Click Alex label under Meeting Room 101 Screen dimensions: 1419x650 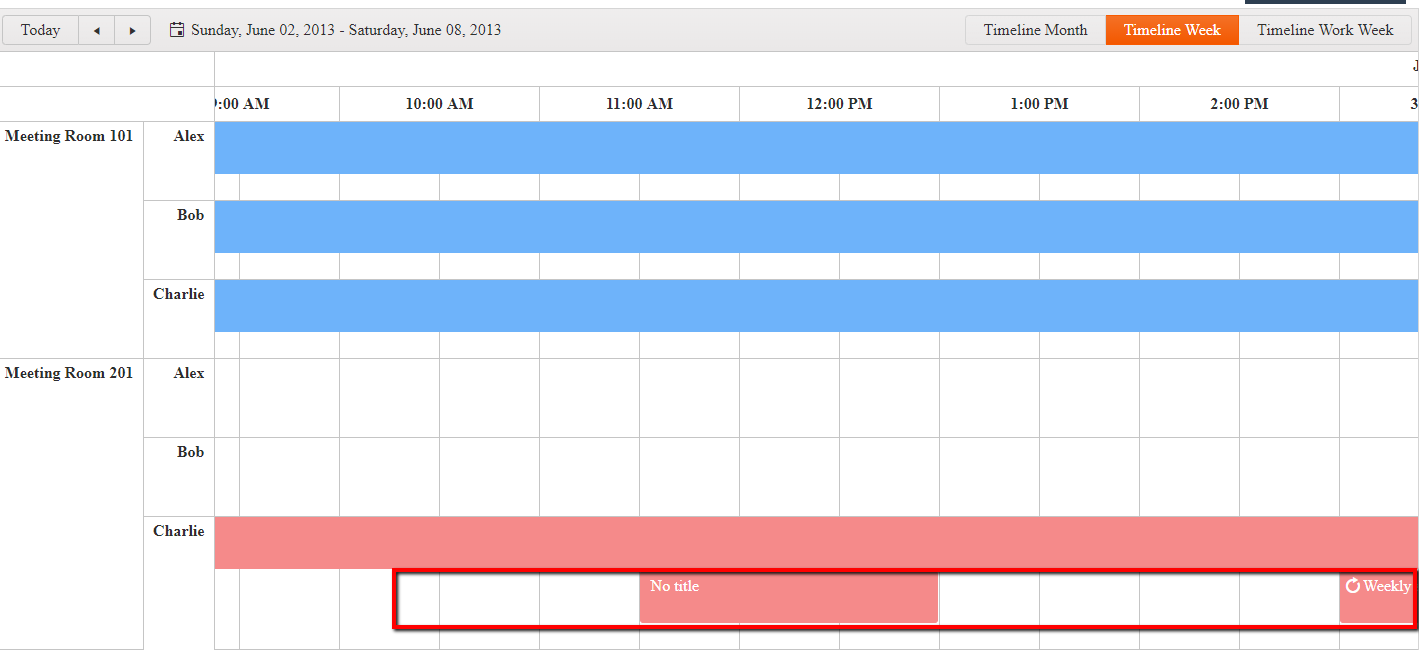[189, 136]
